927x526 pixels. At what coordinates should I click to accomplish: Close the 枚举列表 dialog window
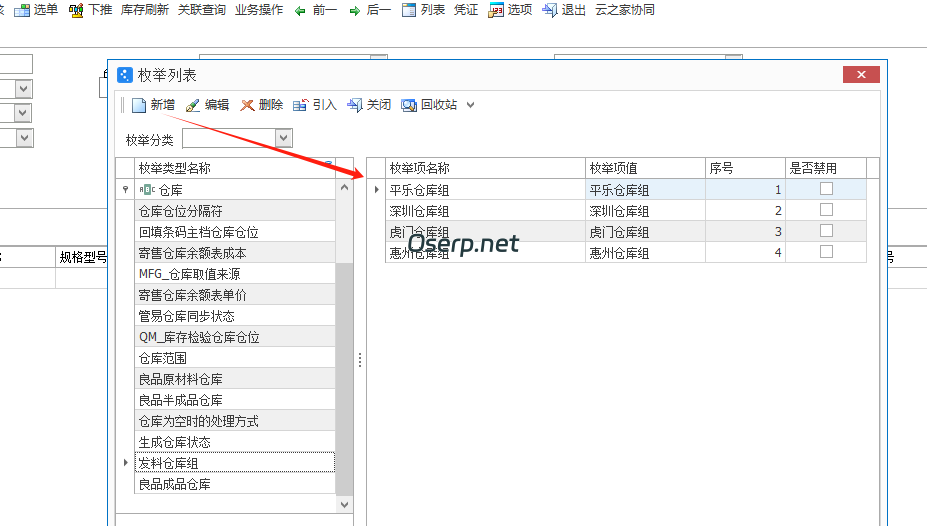pyautogui.click(x=861, y=74)
